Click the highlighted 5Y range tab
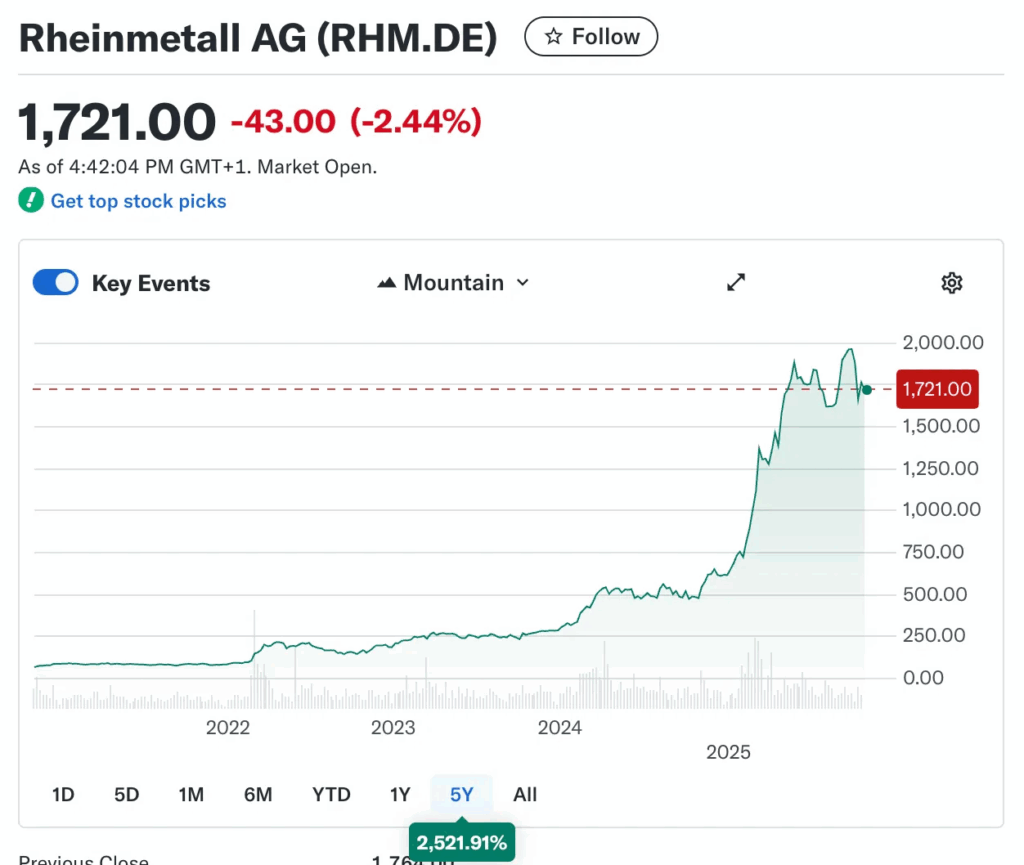 coord(461,794)
